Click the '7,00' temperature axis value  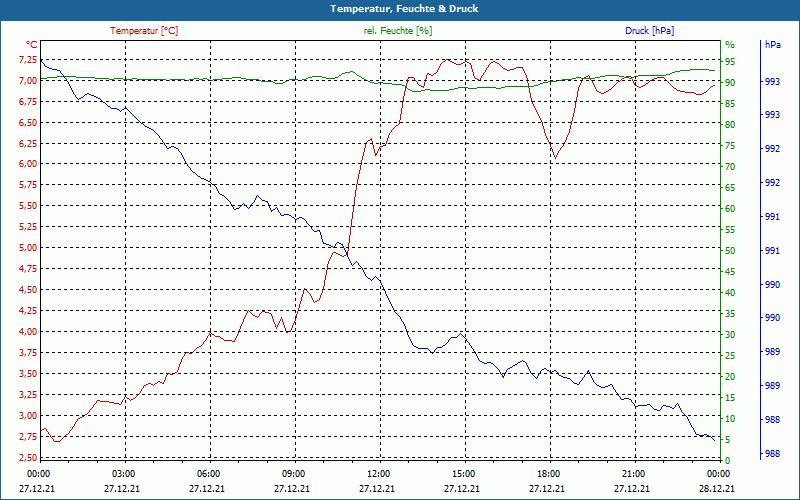coord(28,81)
